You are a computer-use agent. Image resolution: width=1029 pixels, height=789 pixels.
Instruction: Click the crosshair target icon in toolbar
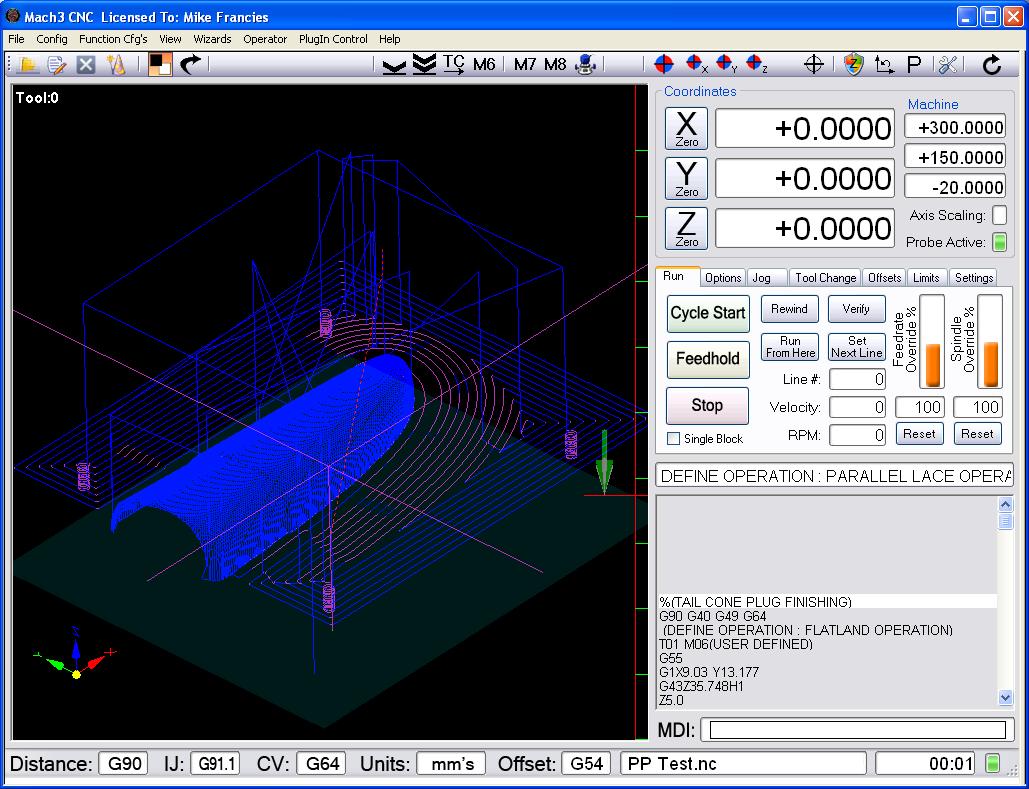tap(813, 65)
